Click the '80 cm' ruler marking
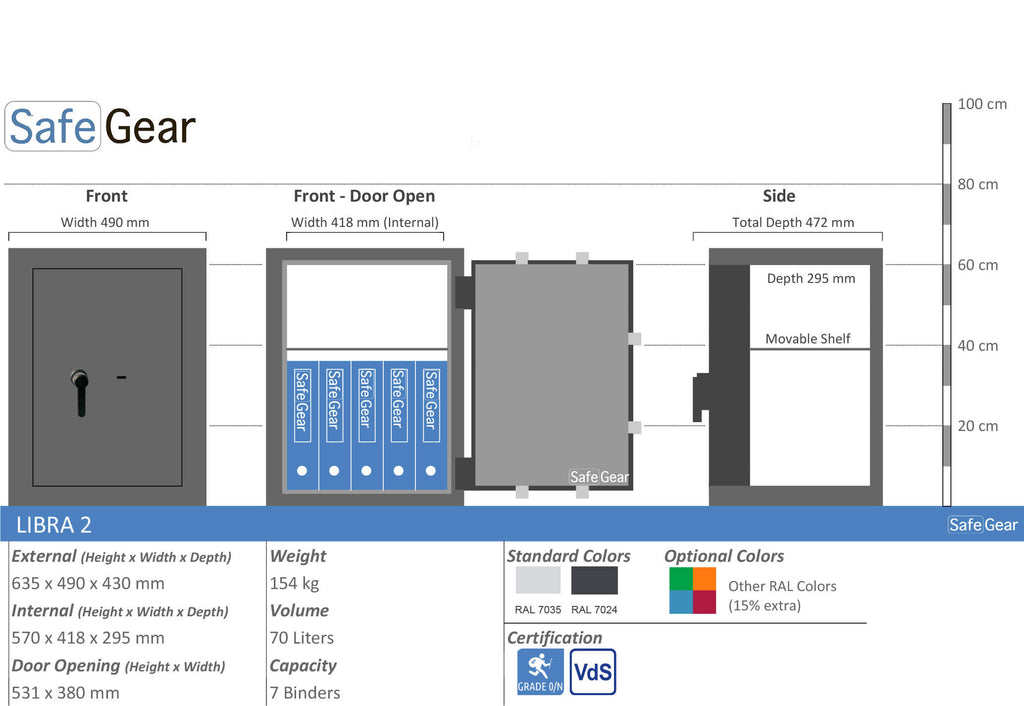1024x706 pixels. point(978,184)
